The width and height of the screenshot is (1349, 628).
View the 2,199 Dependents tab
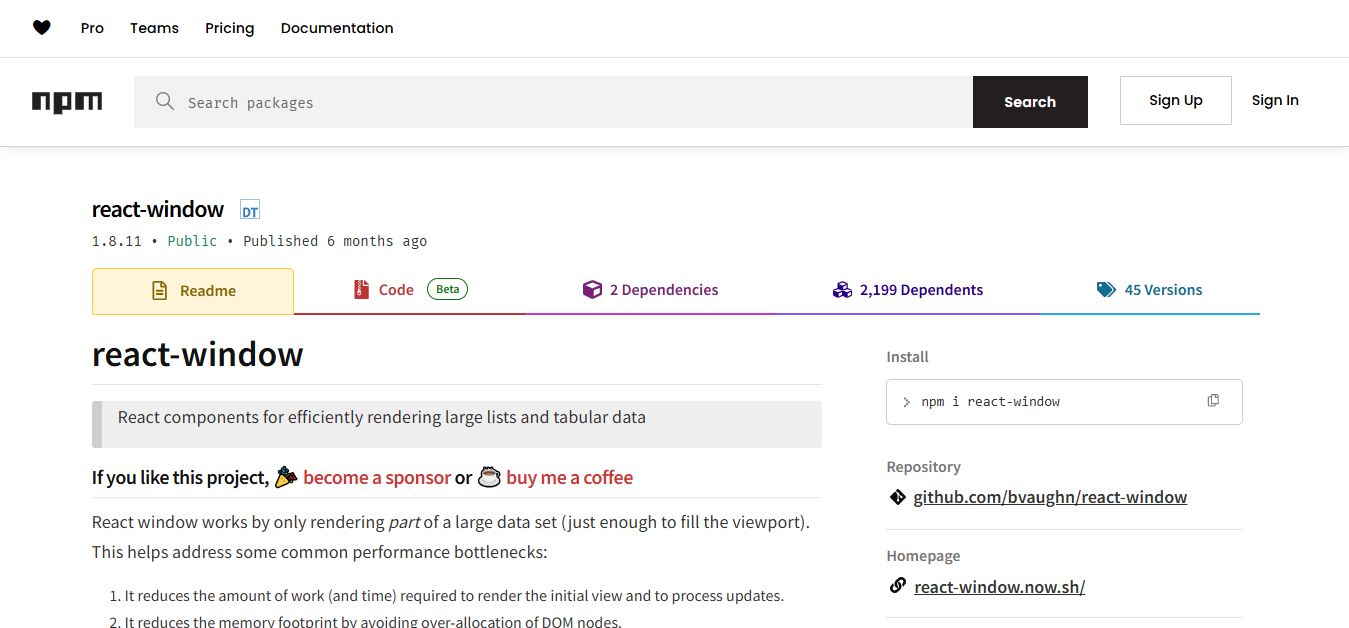point(907,290)
